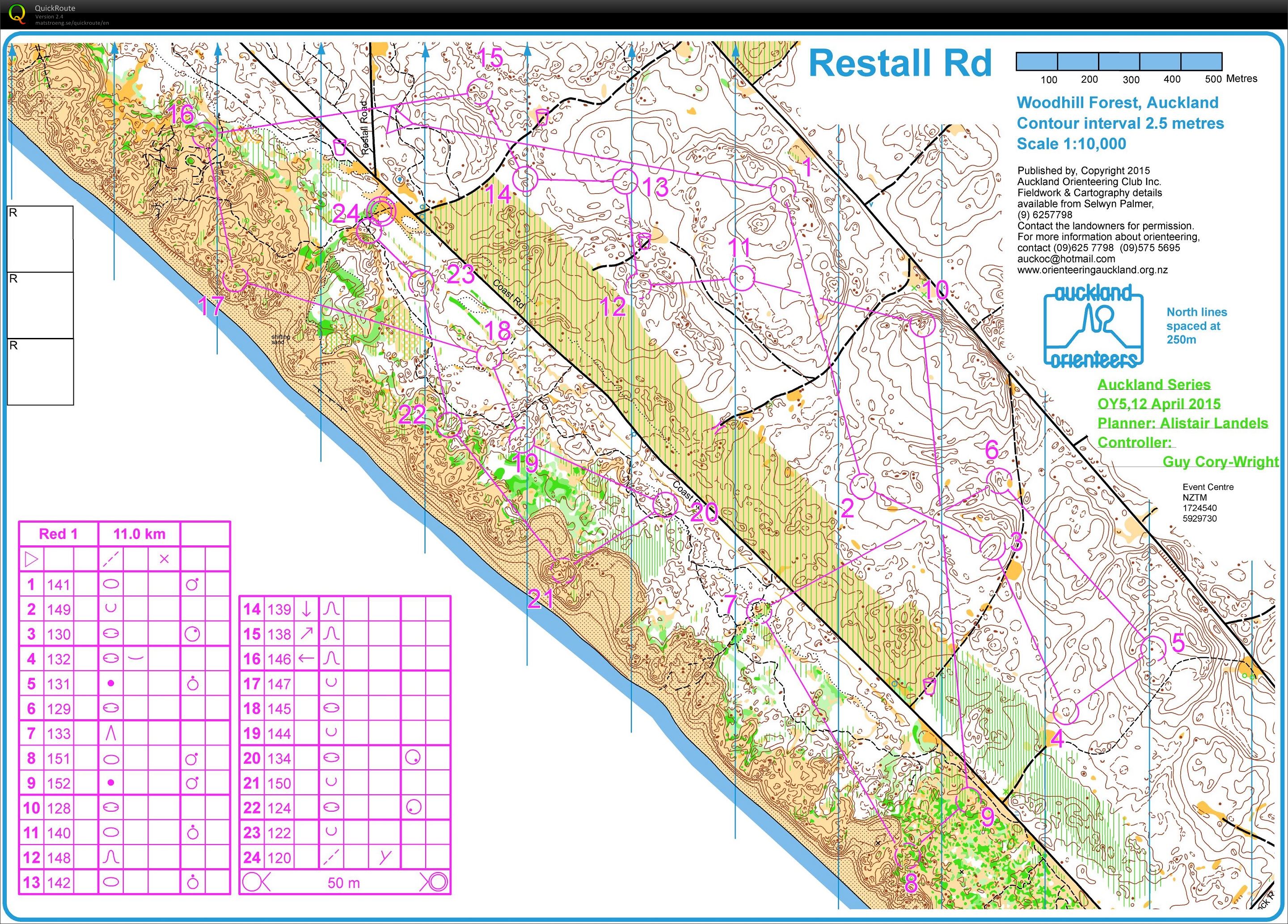This screenshot has width=1288, height=924.
Task: Click the auckoc@hotmail.com email address
Action: coord(1066,259)
